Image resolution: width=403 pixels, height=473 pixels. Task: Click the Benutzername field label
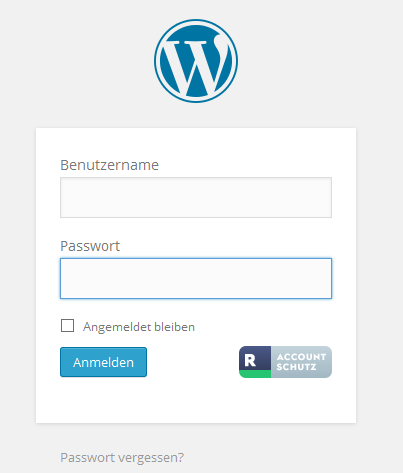coord(109,165)
